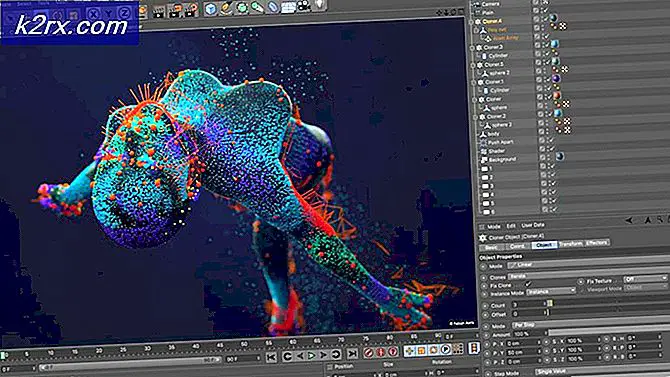The height and width of the screenshot is (377, 670).
Task: Switch to the Coord. tab
Action: point(517,246)
